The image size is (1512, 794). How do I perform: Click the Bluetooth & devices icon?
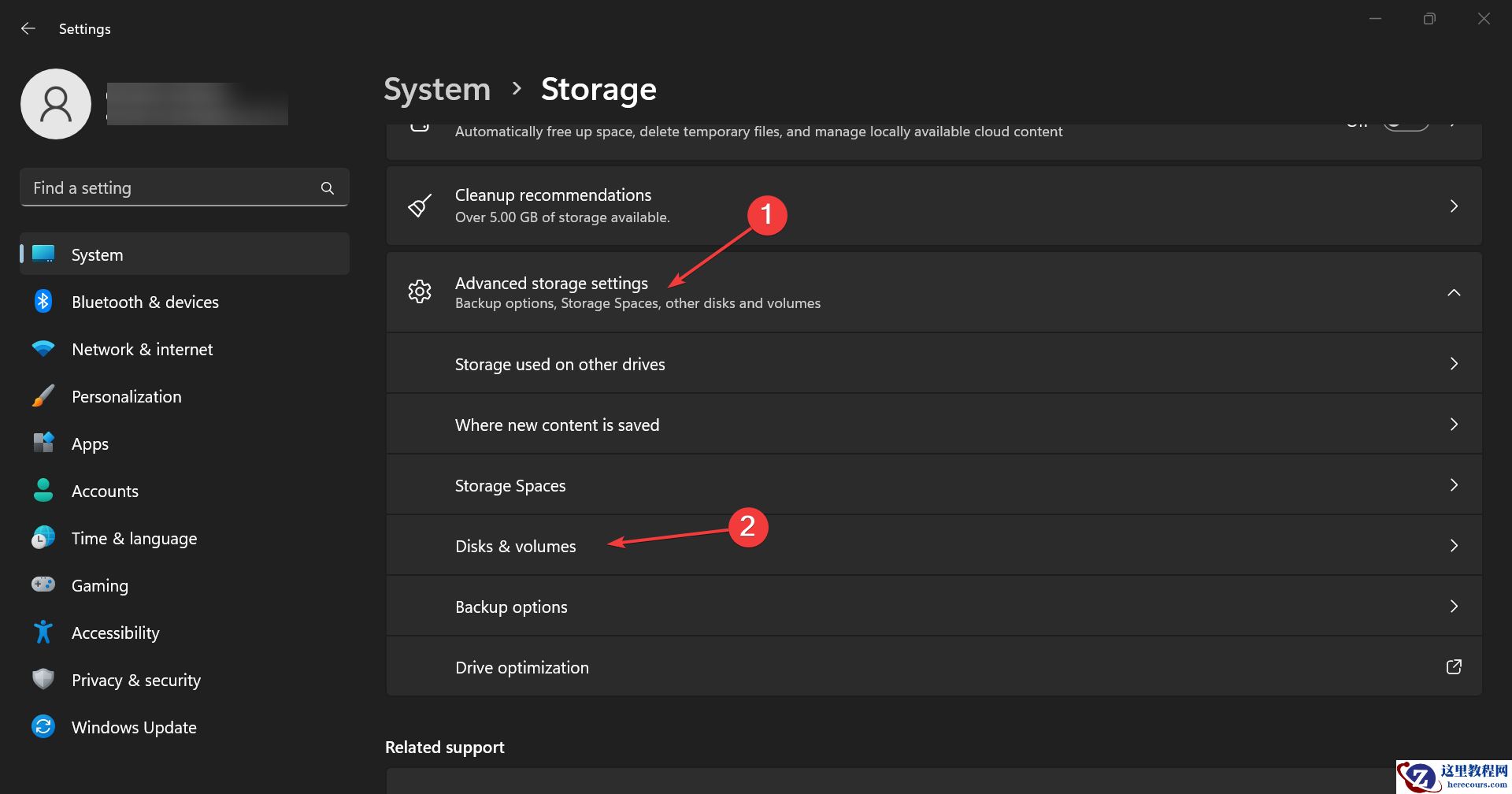[43, 302]
